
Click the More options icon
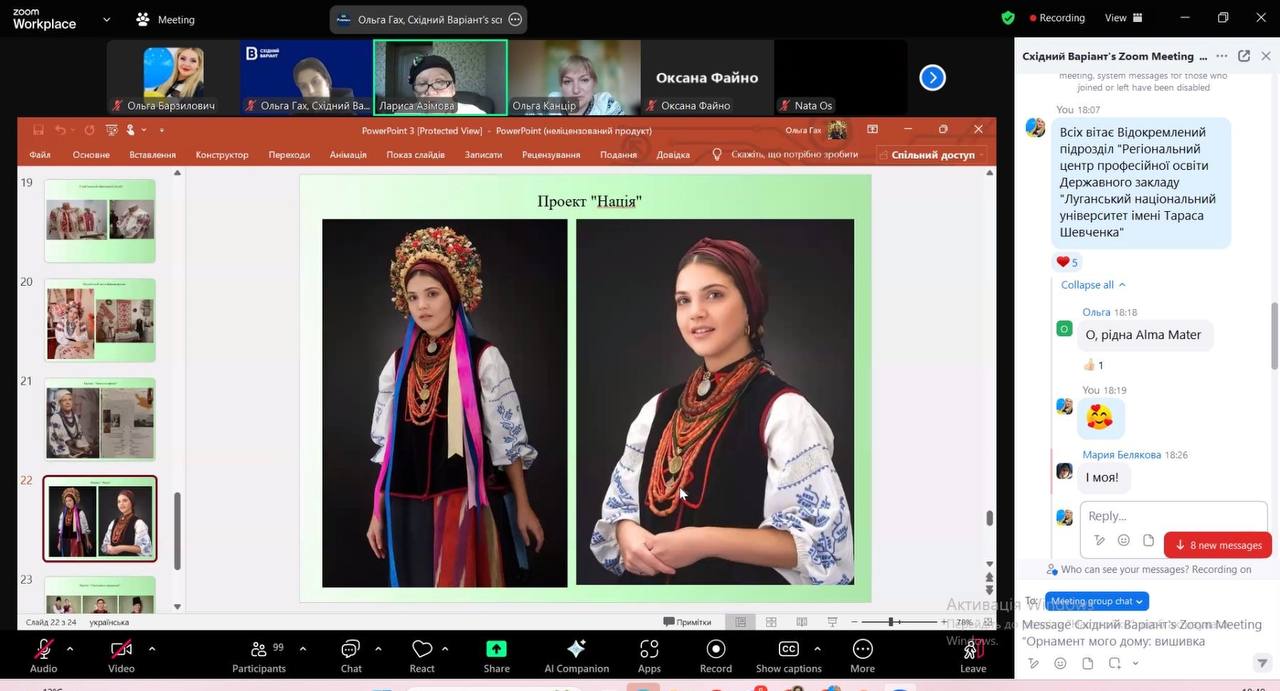pos(862,654)
